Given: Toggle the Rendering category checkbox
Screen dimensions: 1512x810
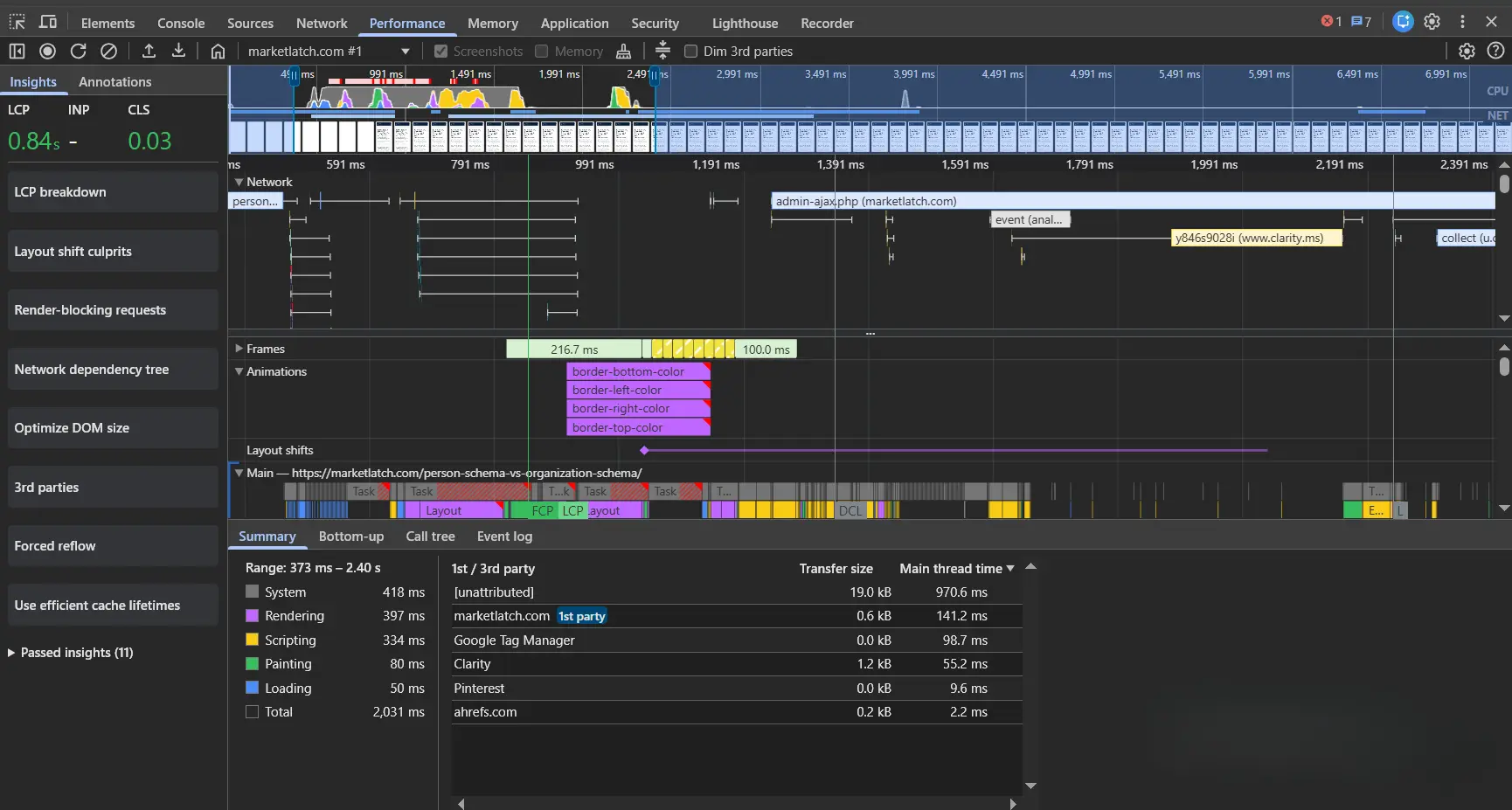Looking at the screenshot, I should [x=253, y=615].
